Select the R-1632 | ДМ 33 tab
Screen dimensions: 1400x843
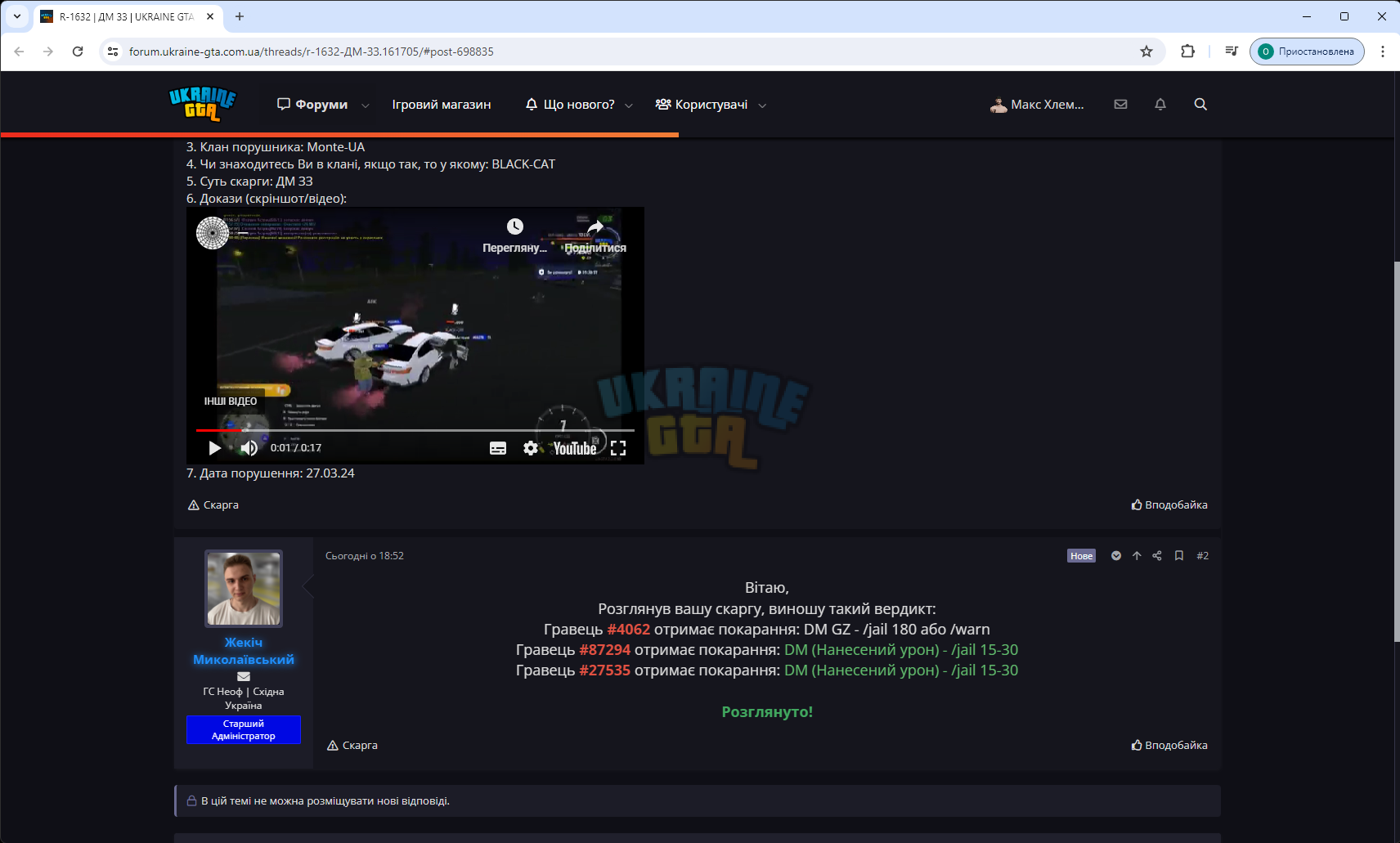[127, 16]
